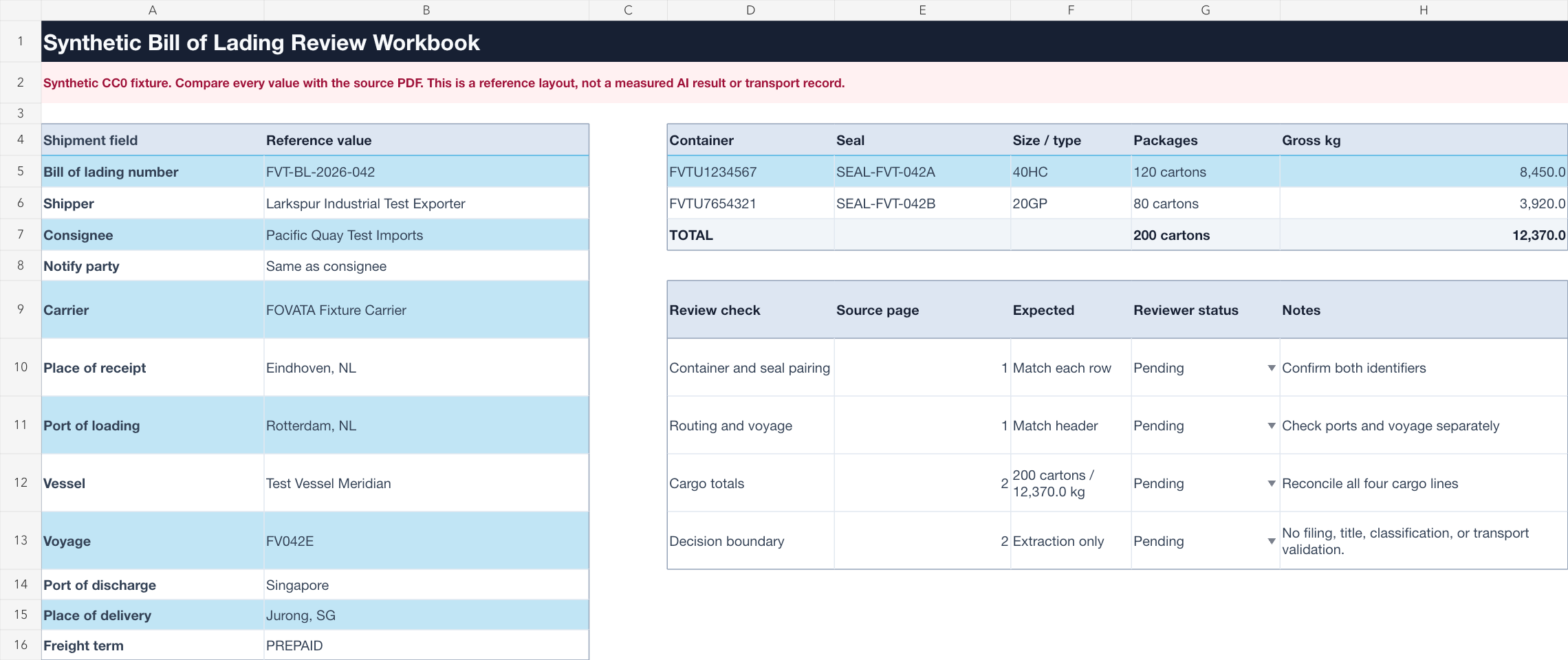Select column D header
The height and width of the screenshot is (660, 1568).
click(750, 10)
